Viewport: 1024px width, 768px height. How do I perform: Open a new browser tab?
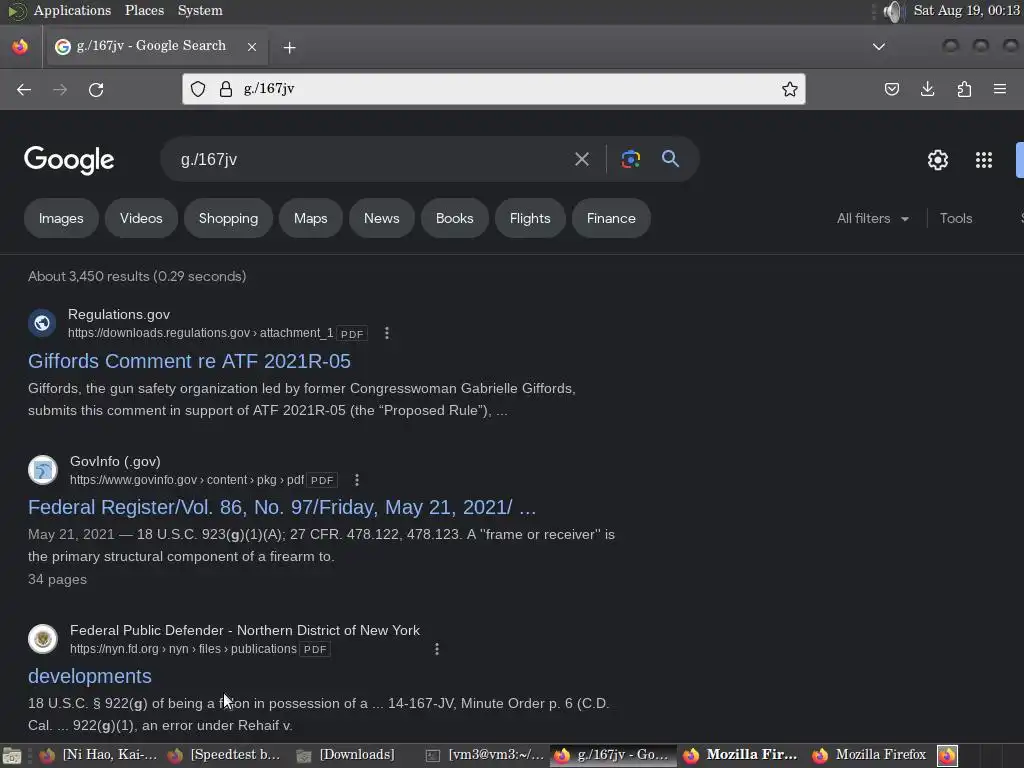pyautogui.click(x=289, y=48)
